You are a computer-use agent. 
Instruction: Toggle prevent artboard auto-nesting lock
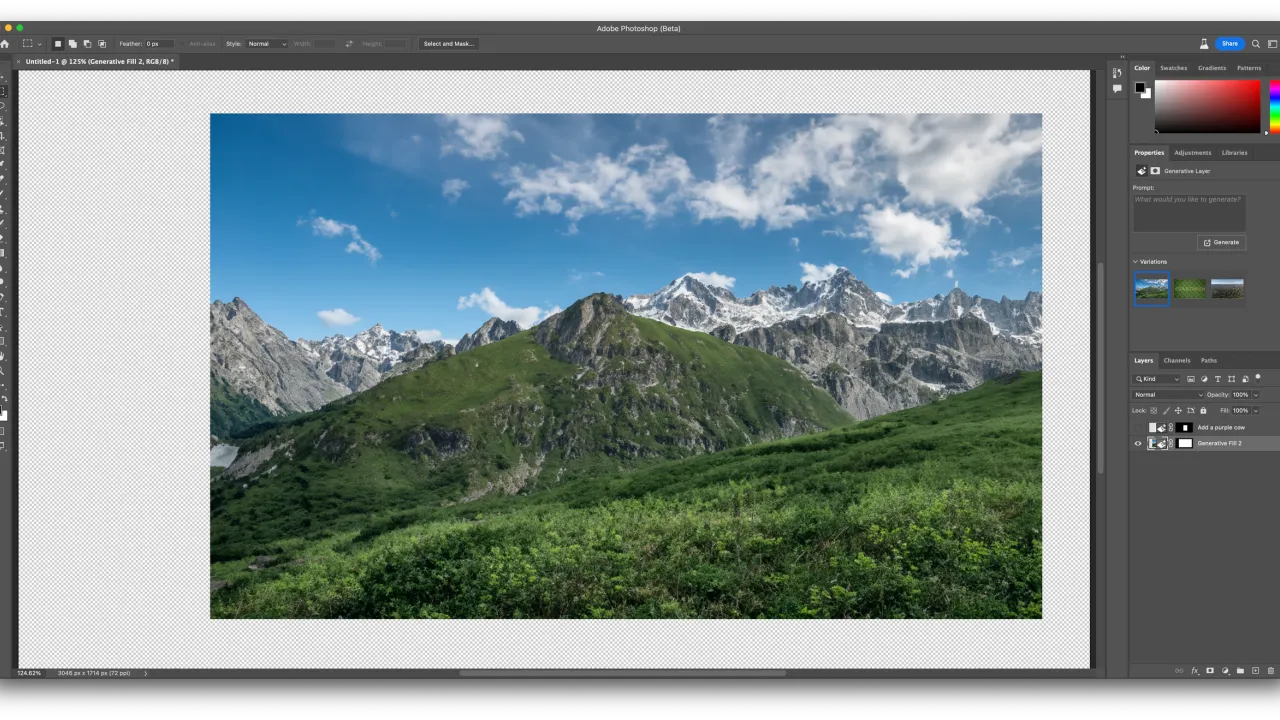(1191, 411)
